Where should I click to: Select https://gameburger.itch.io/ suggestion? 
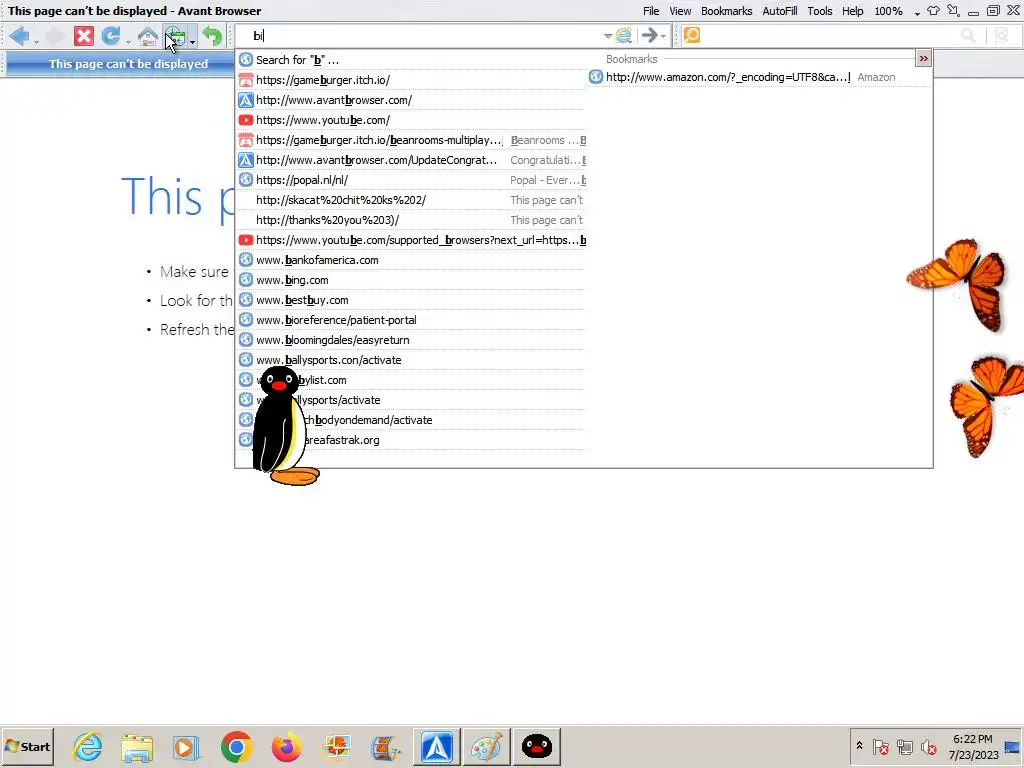411,80
